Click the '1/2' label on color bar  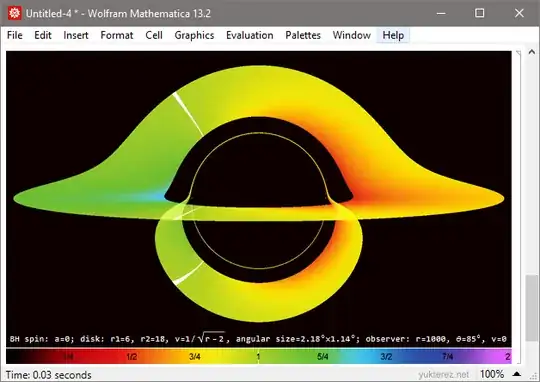coord(131,357)
